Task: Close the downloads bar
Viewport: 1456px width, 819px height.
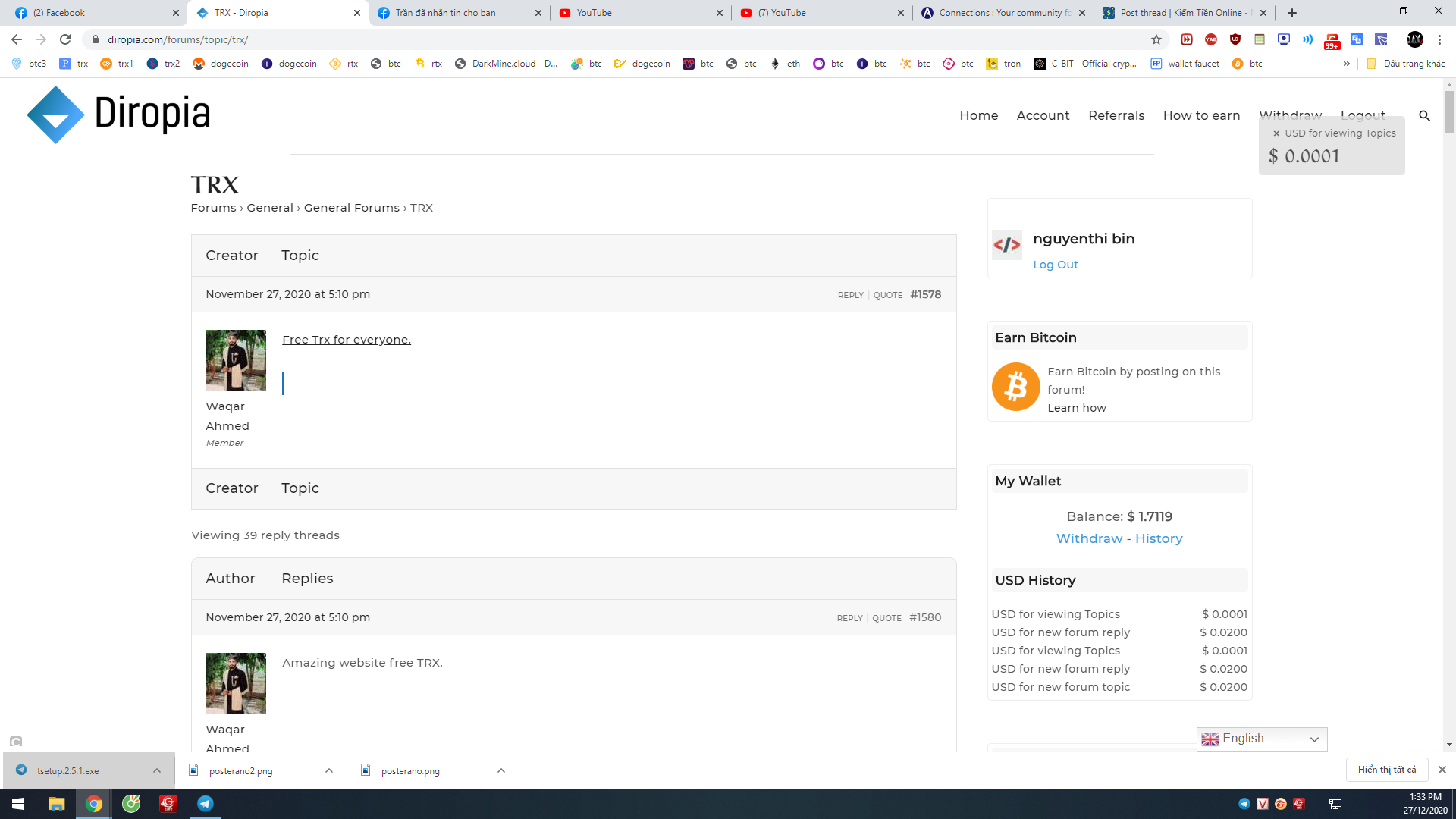Action: coord(1442,770)
